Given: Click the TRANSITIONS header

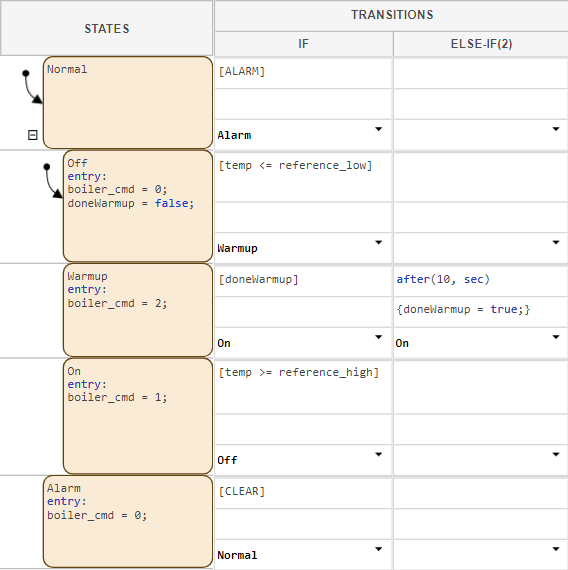Looking at the screenshot, I should [392, 15].
